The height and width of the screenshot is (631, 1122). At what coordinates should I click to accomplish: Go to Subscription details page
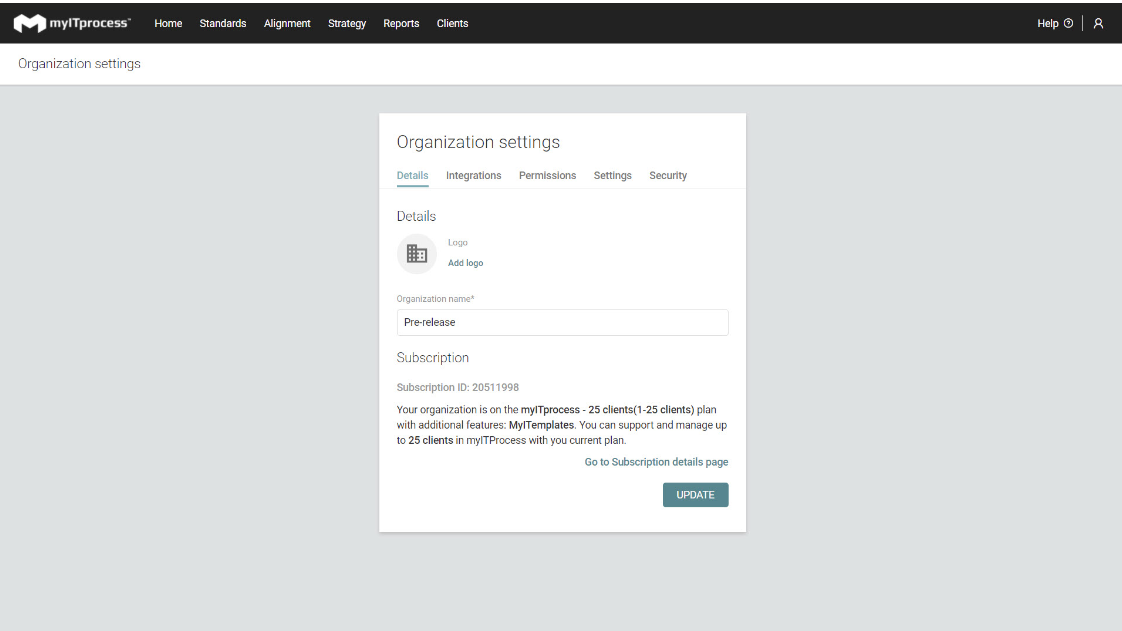656,462
